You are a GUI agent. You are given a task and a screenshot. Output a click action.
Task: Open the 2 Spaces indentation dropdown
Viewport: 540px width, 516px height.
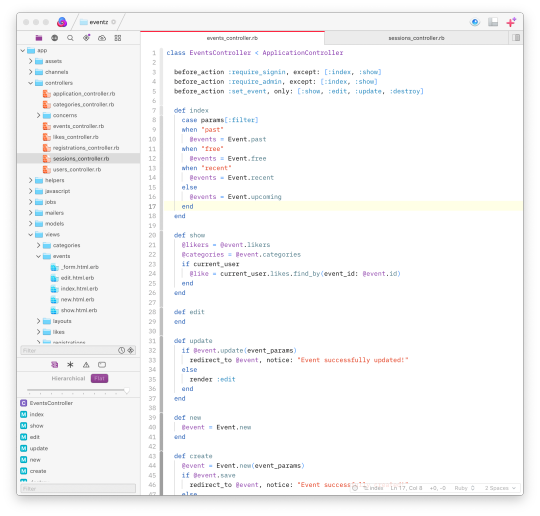point(500,488)
